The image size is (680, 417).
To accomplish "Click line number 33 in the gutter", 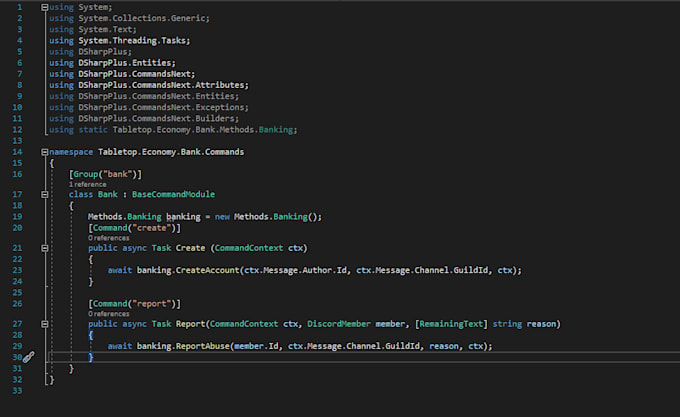I will pyautogui.click(x=20, y=390).
